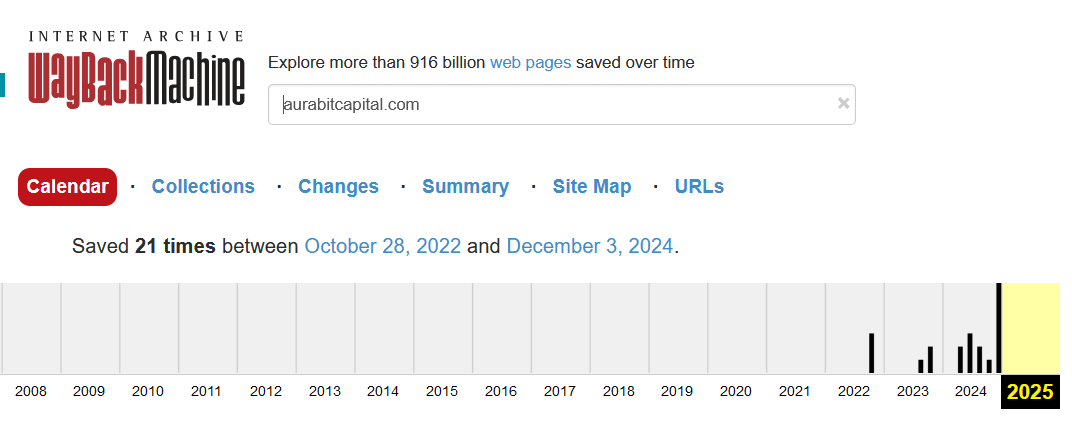The width and height of the screenshot is (1072, 429).
Task: Switch to the Collections tab
Action: coord(203,187)
